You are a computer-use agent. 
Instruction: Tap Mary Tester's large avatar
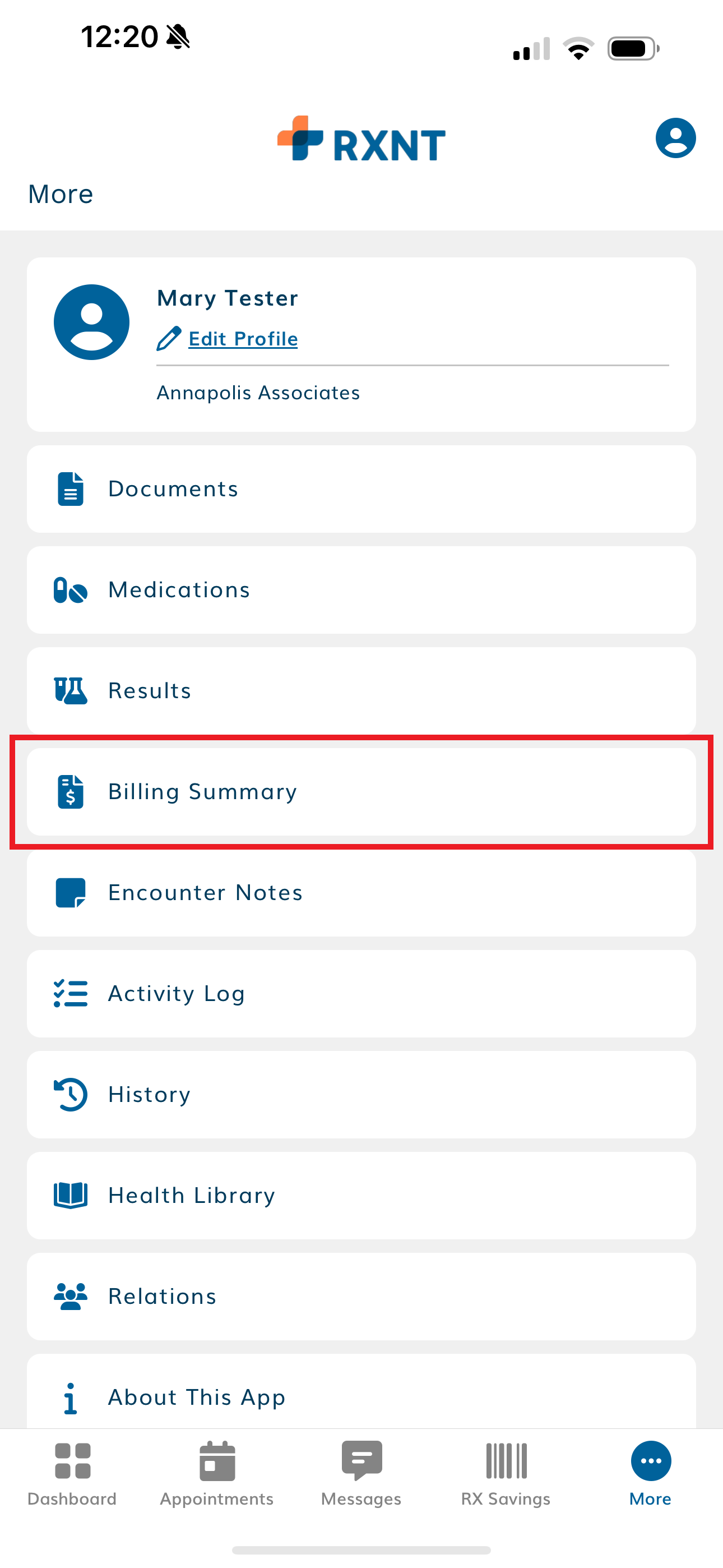92,322
